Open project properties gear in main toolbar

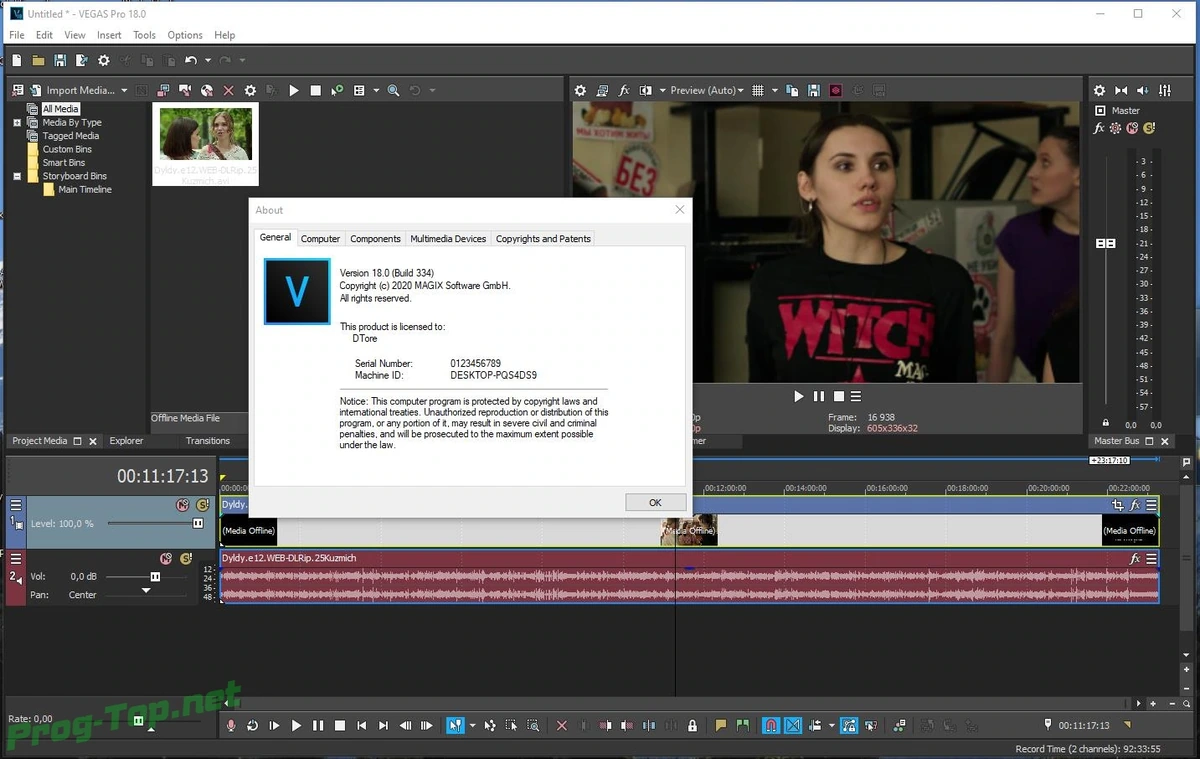(104, 61)
